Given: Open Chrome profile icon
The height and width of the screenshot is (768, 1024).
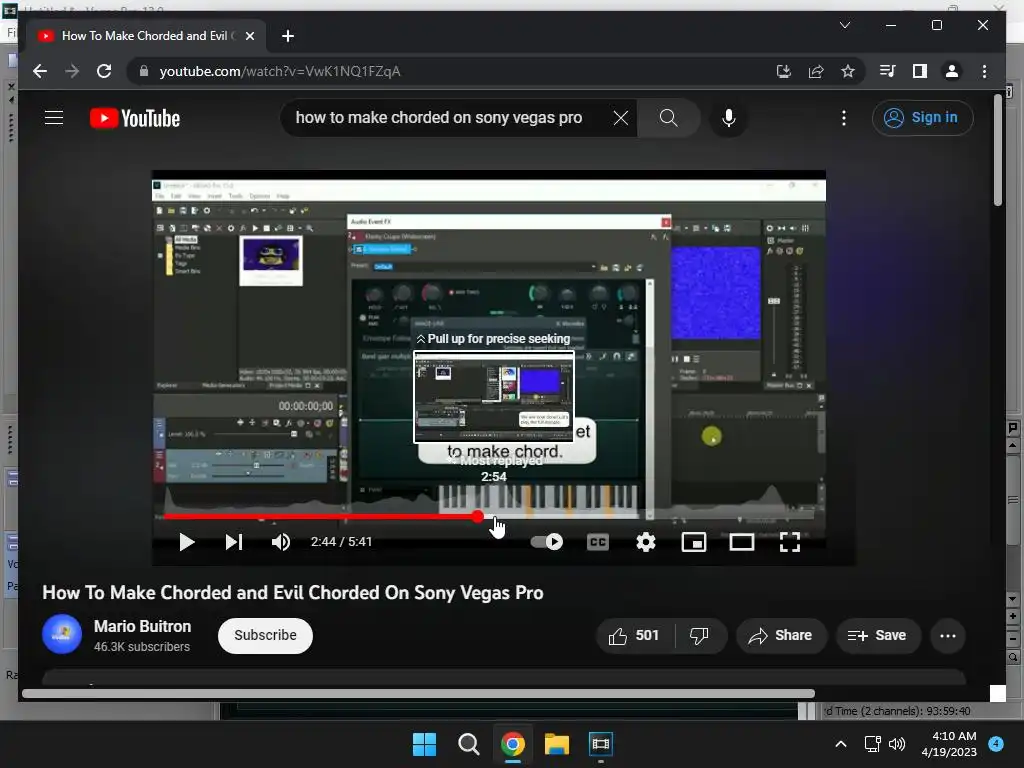Looking at the screenshot, I should pos(952,71).
